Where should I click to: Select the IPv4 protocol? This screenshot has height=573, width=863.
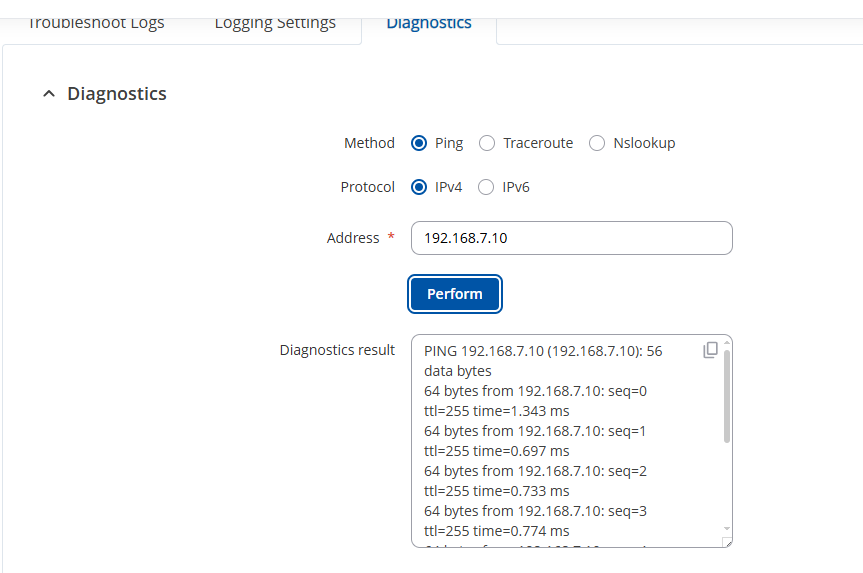pos(420,187)
